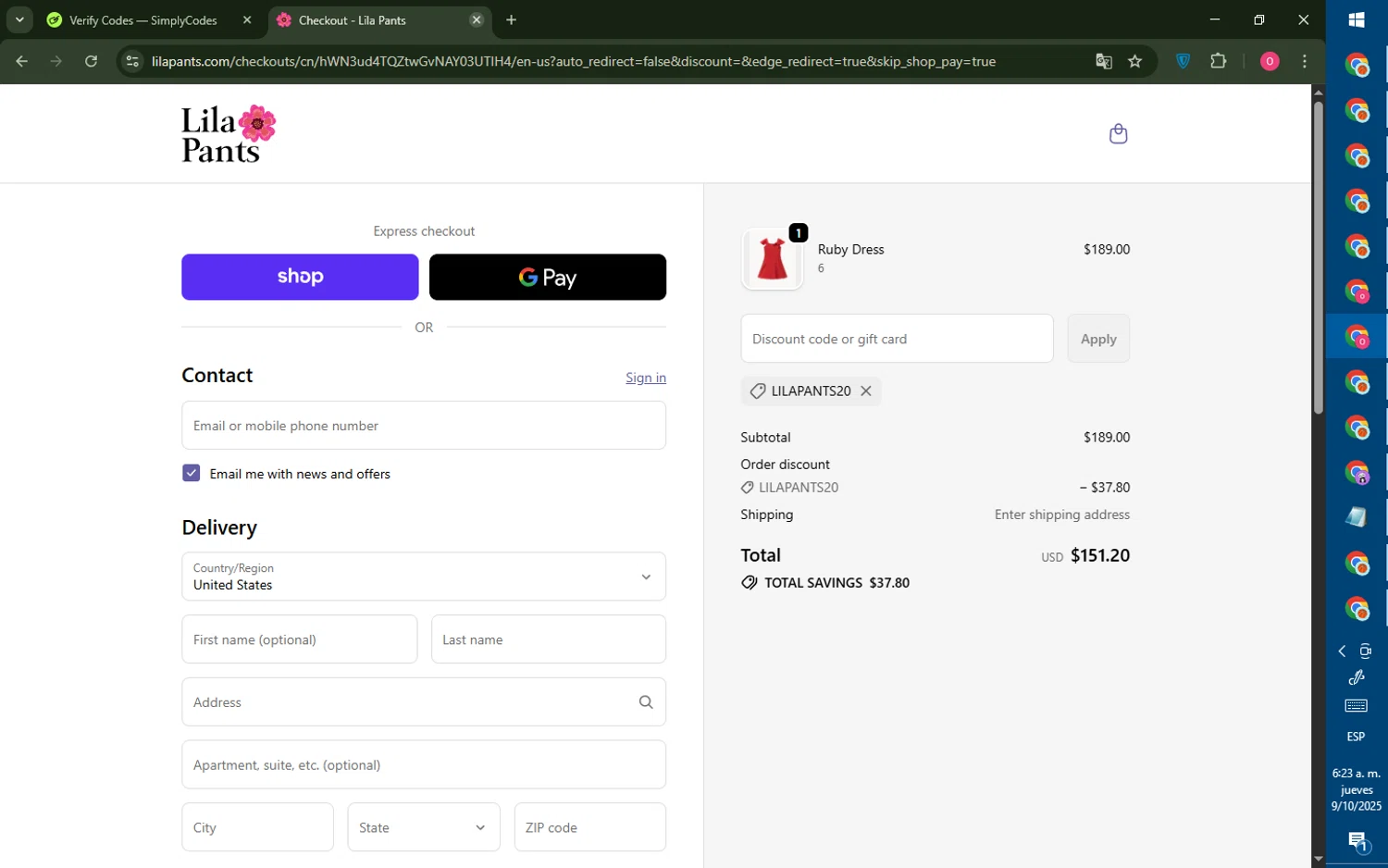Click the Sign in link
The width and height of the screenshot is (1388, 868).
(646, 378)
